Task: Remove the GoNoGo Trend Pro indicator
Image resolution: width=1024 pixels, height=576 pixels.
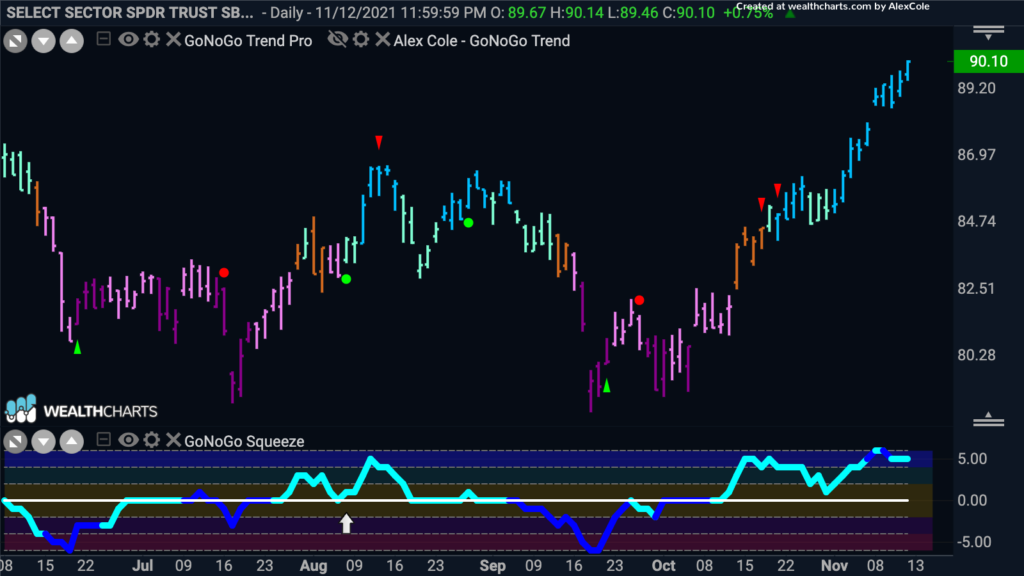Action: tap(173, 40)
